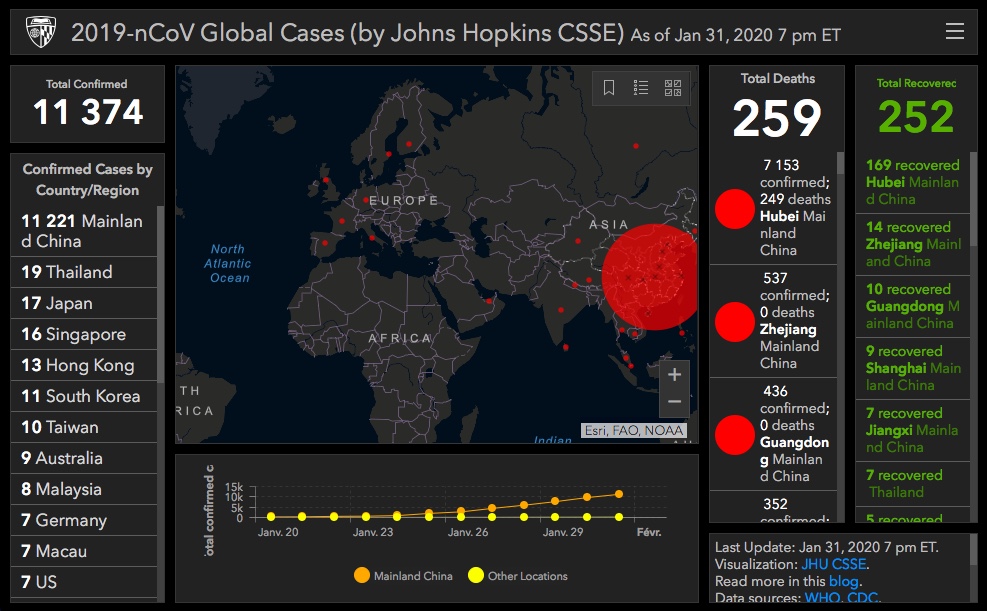987x611 pixels.
Task: Click the Total Recovered 252 figure
Action: [916, 116]
